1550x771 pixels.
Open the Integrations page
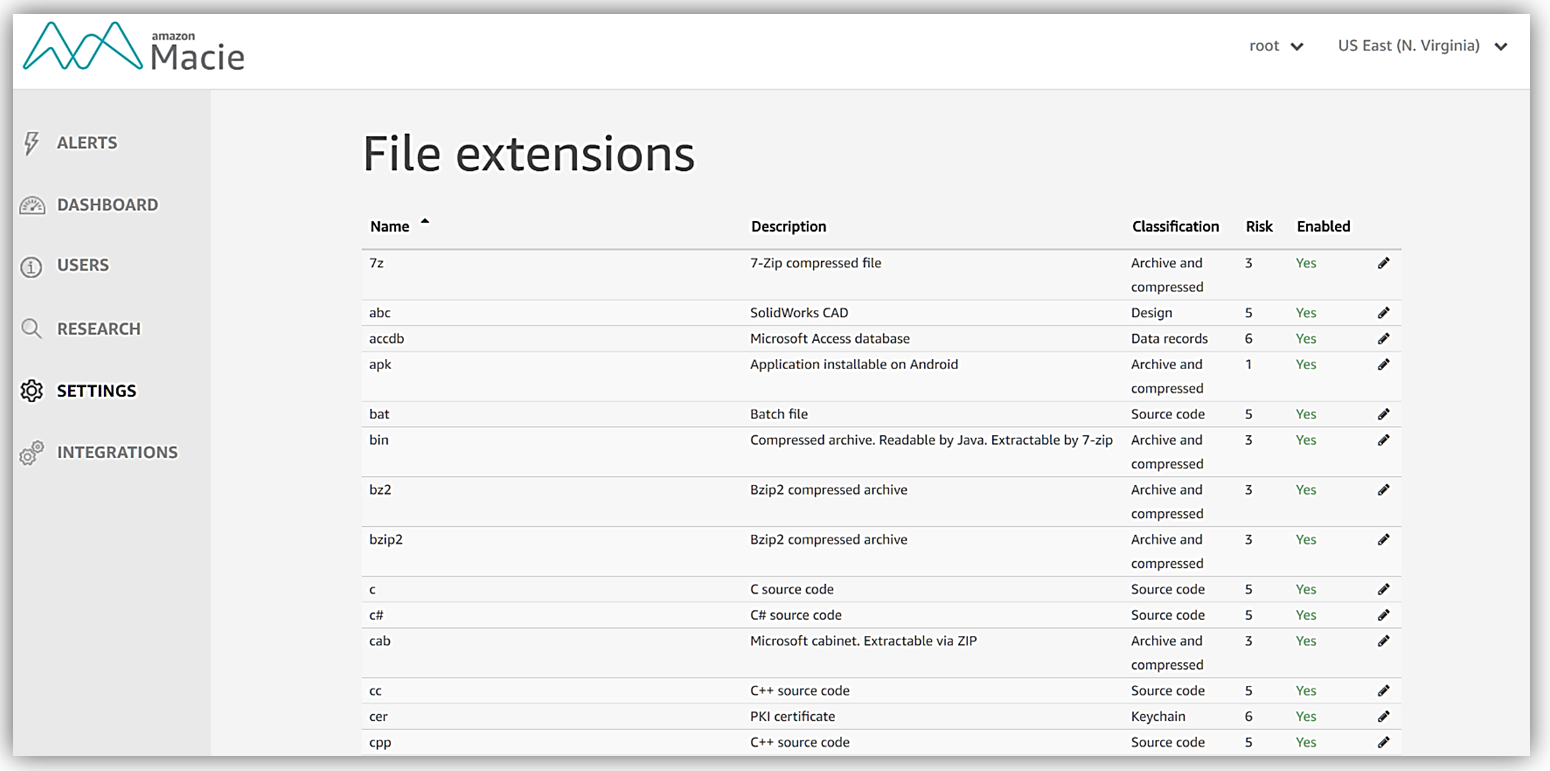(117, 453)
